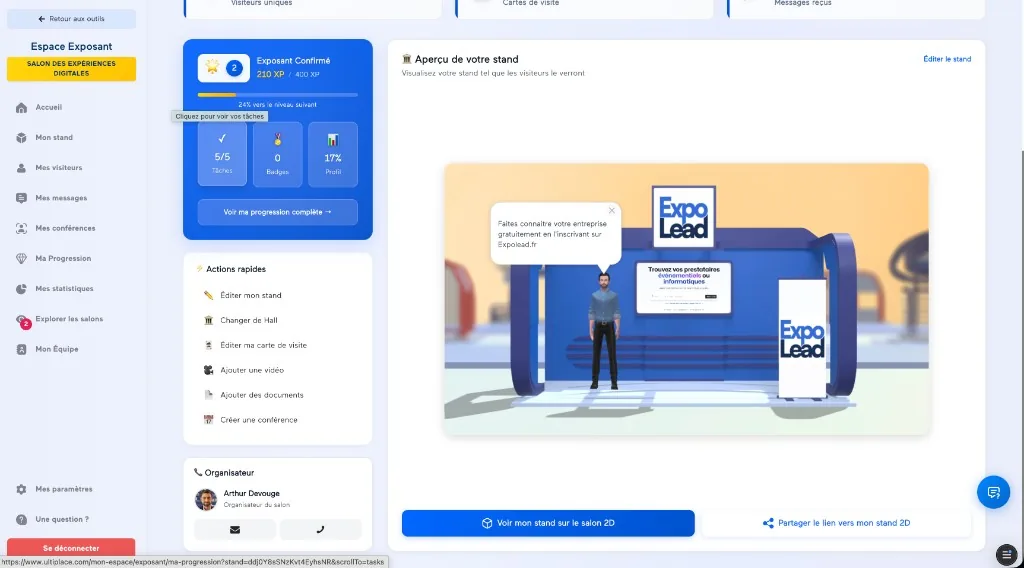Click the dark floating menu icon bottom right

pos(1006,554)
